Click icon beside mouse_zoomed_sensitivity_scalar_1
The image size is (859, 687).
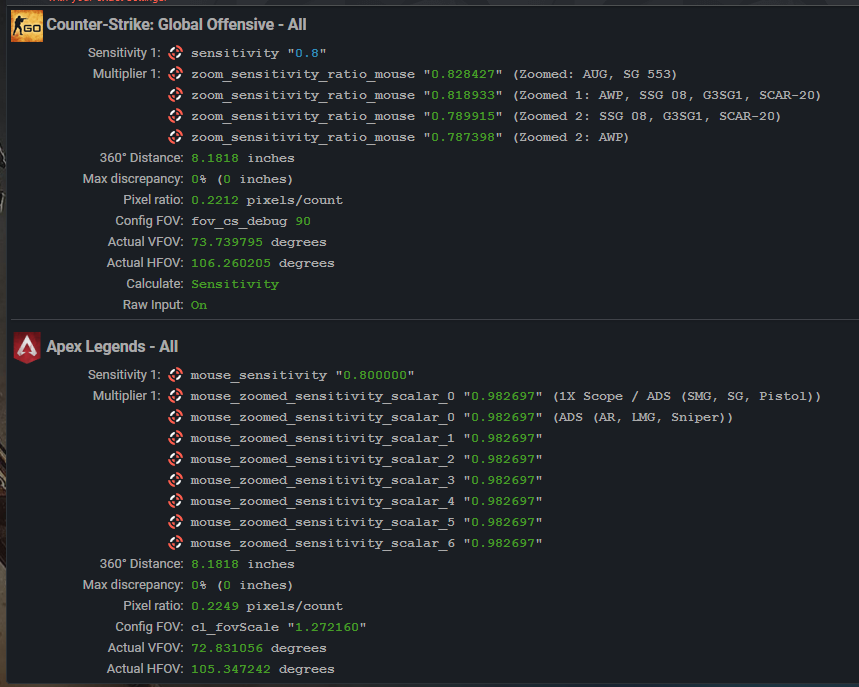[x=175, y=438]
